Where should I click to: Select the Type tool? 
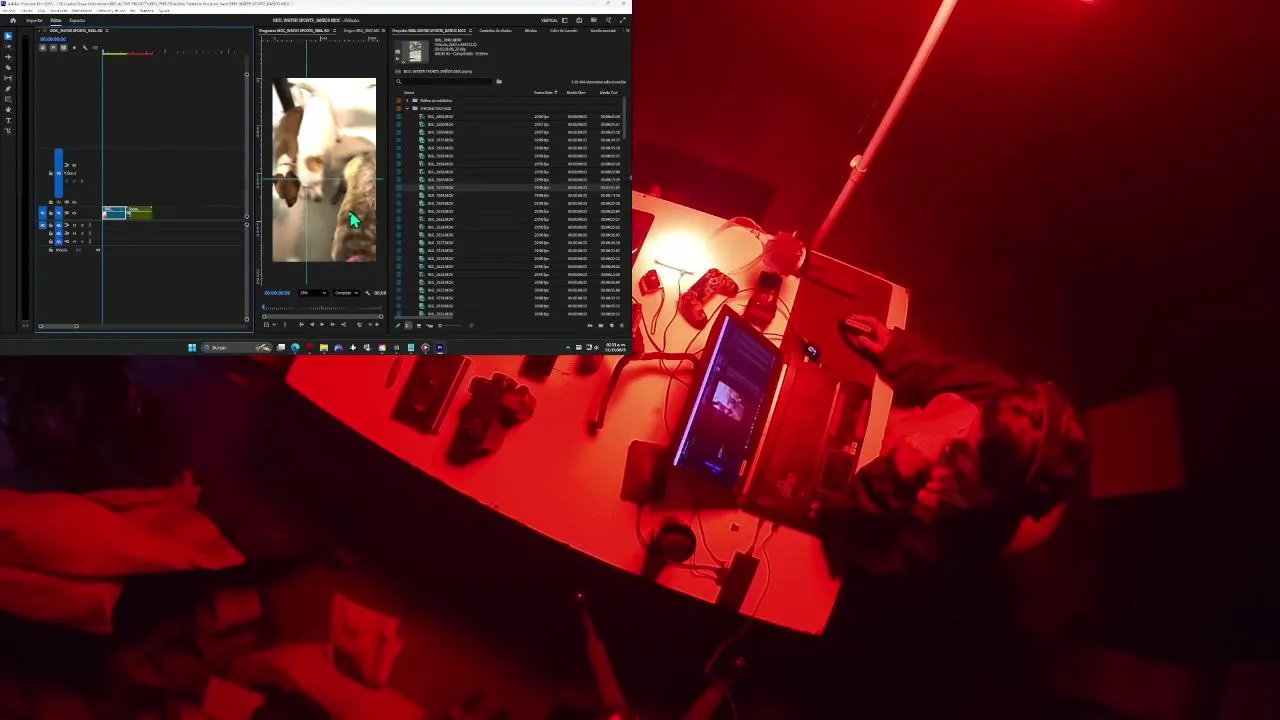pos(8,120)
